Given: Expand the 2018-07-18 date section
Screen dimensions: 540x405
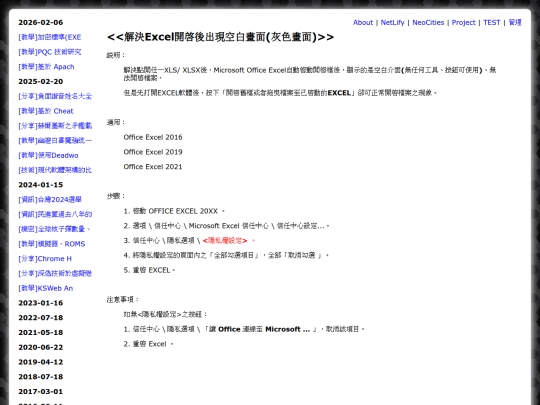Looking at the screenshot, I should pyautogui.click(x=41, y=377).
